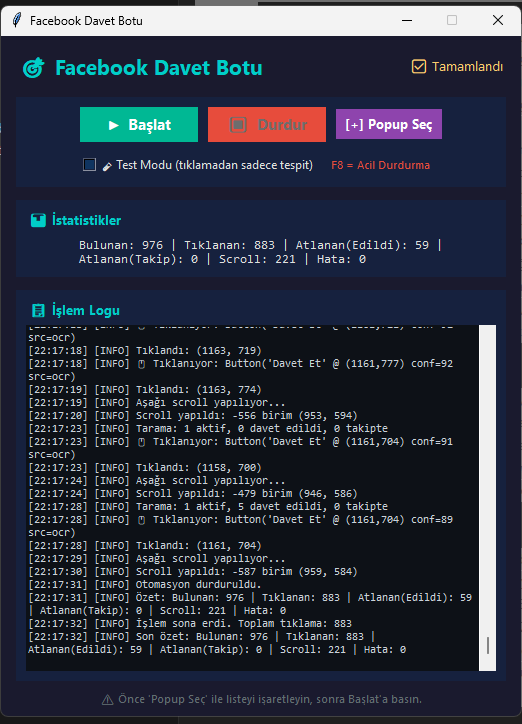Click the target icon beside Facebook Davet Botu
This screenshot has width=522, height=724.
coord(34,68)
